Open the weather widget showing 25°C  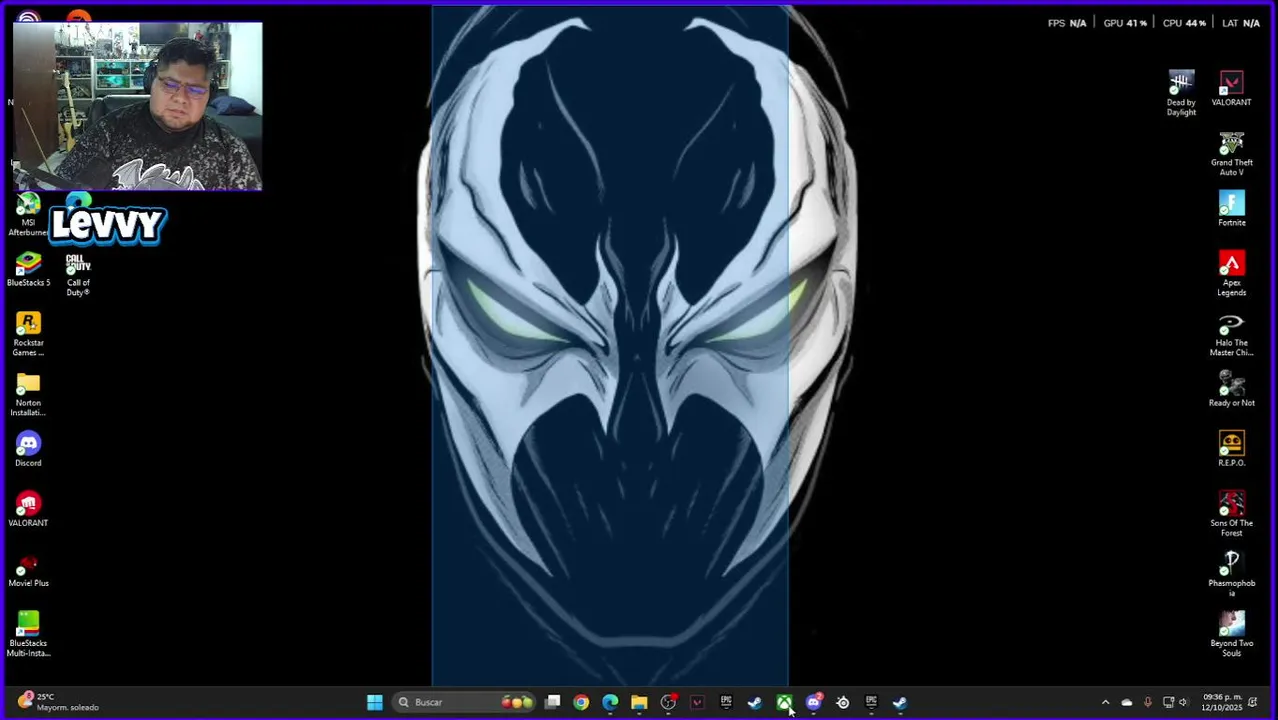[58, 702]
